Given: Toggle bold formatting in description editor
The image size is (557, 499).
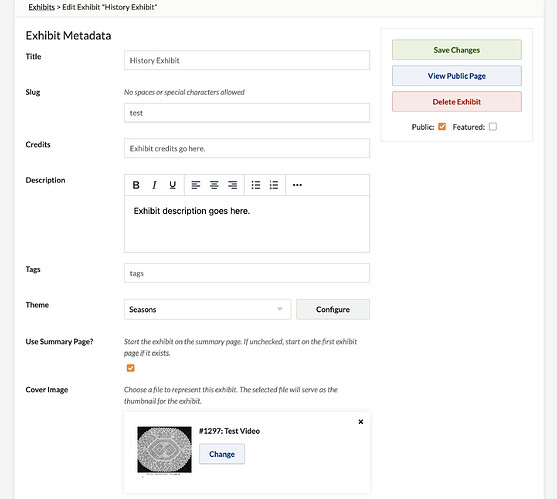Looking at the screenshot, I should [136, 185].
